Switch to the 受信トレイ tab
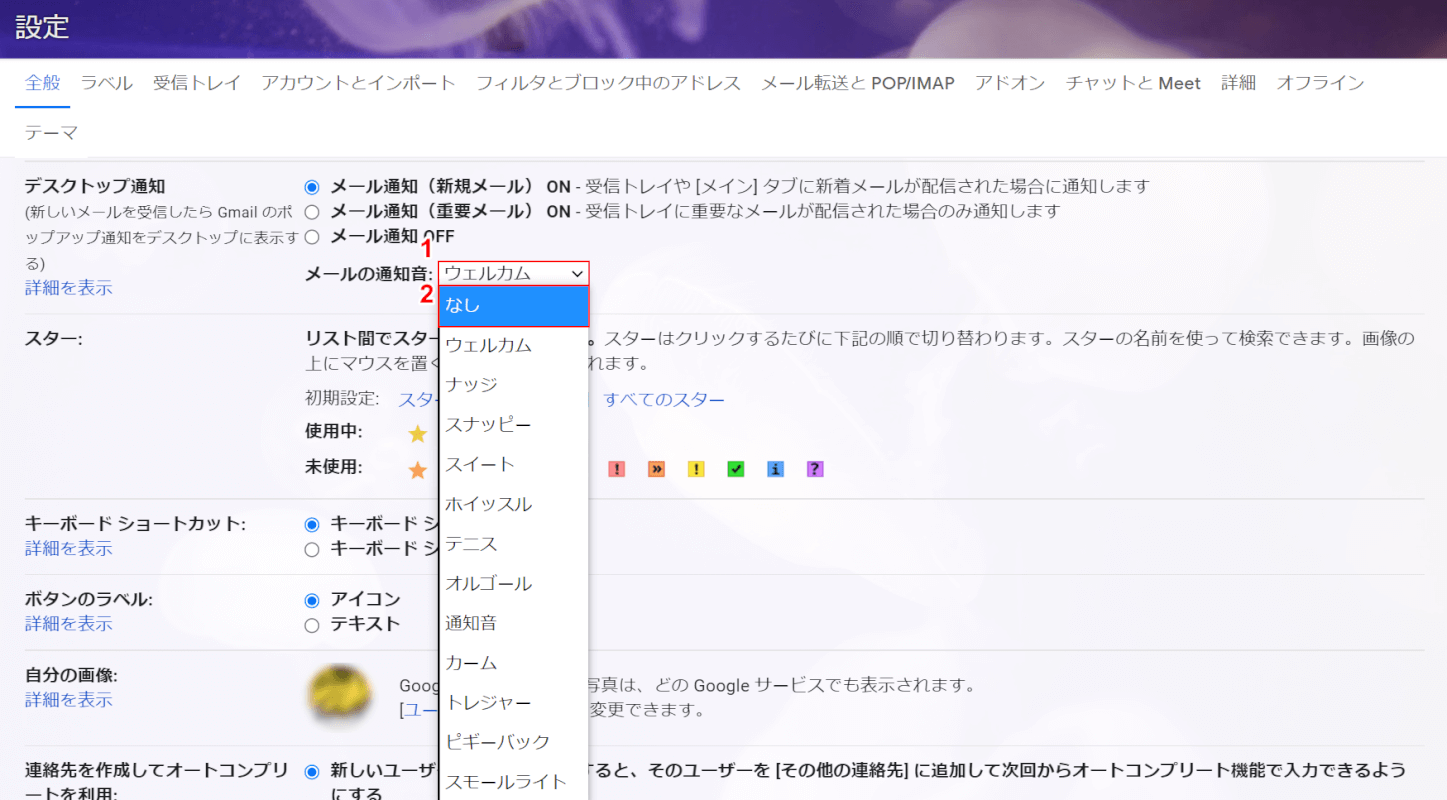 197,83
